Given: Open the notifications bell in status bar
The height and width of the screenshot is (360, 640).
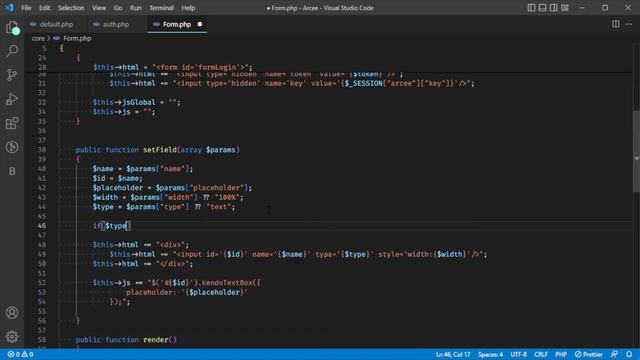Looking at the screenshot, I should coord(629,354).
